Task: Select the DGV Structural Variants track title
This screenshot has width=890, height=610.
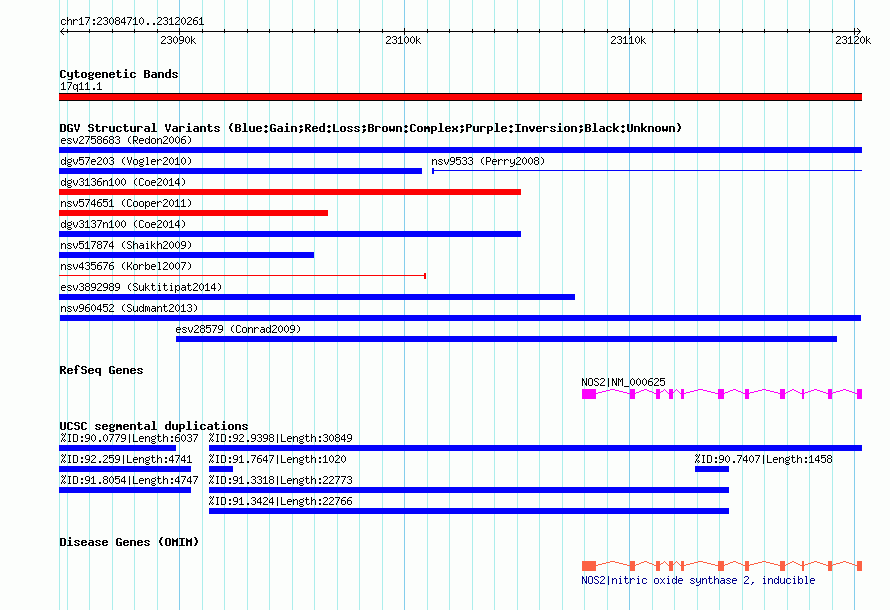Action: pyautogui.click(x=371, y=128)
